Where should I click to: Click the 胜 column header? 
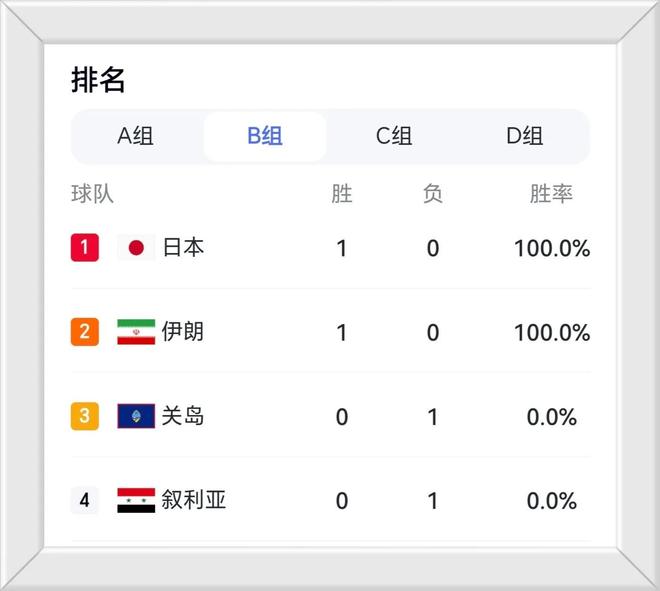point(342,194)
